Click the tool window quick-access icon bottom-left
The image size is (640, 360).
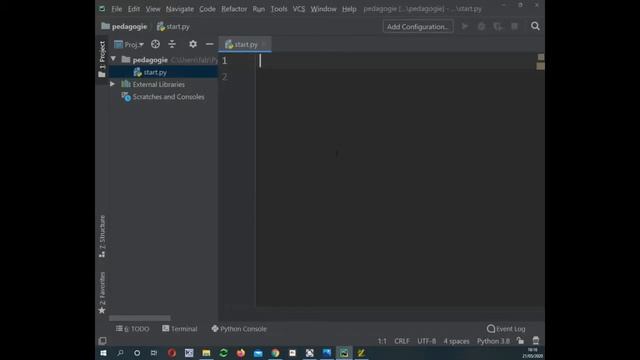tap(102, 340)
